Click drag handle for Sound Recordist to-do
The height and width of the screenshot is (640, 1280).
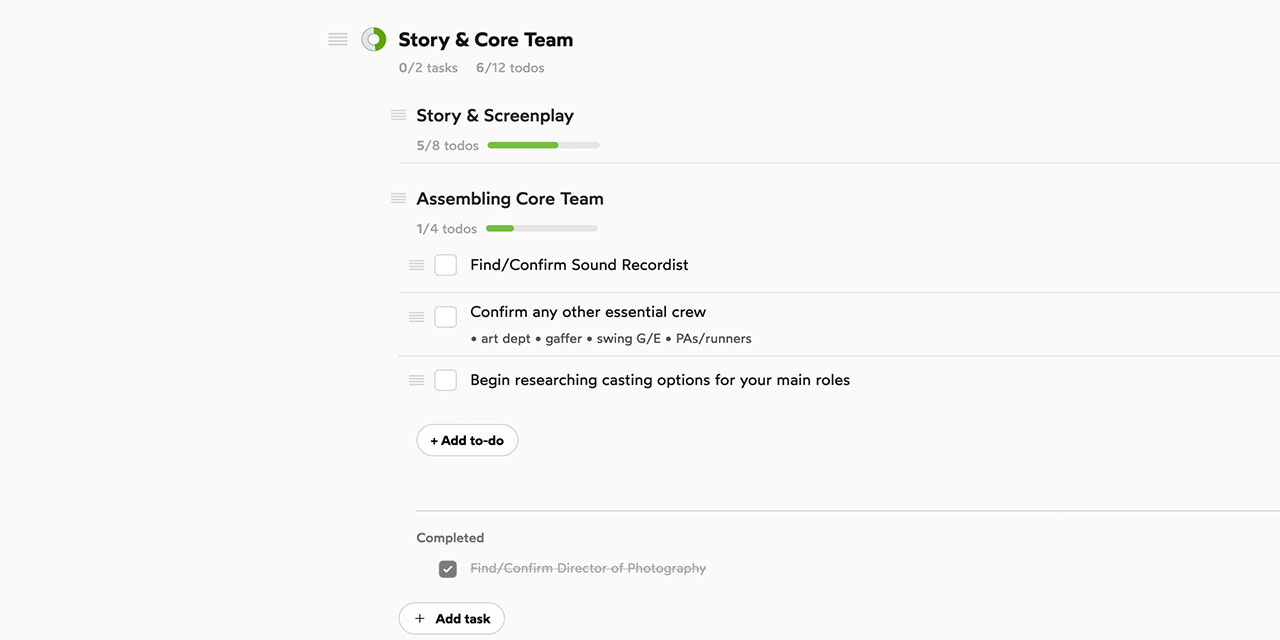(x=417, y=265)
